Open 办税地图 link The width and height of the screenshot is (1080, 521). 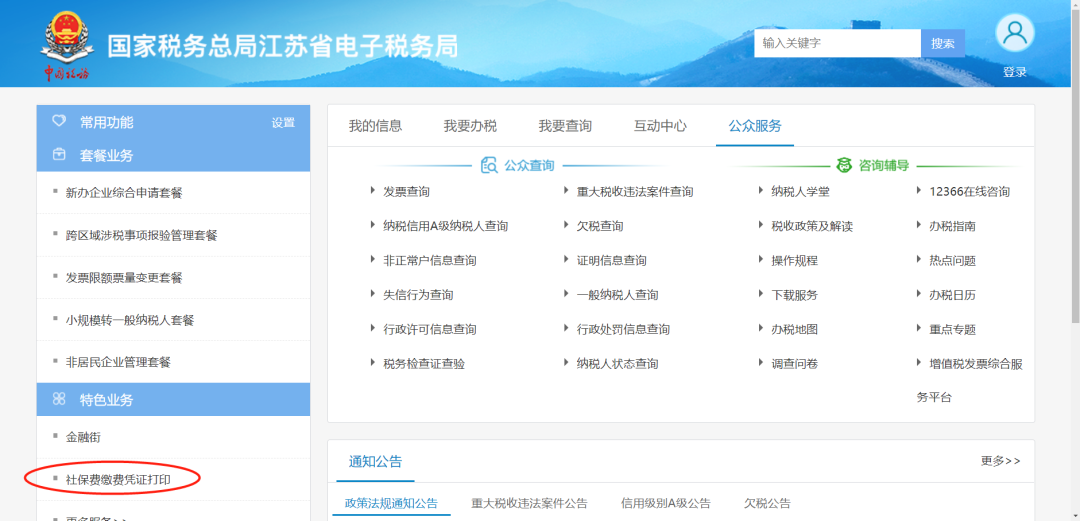(795, 329)
